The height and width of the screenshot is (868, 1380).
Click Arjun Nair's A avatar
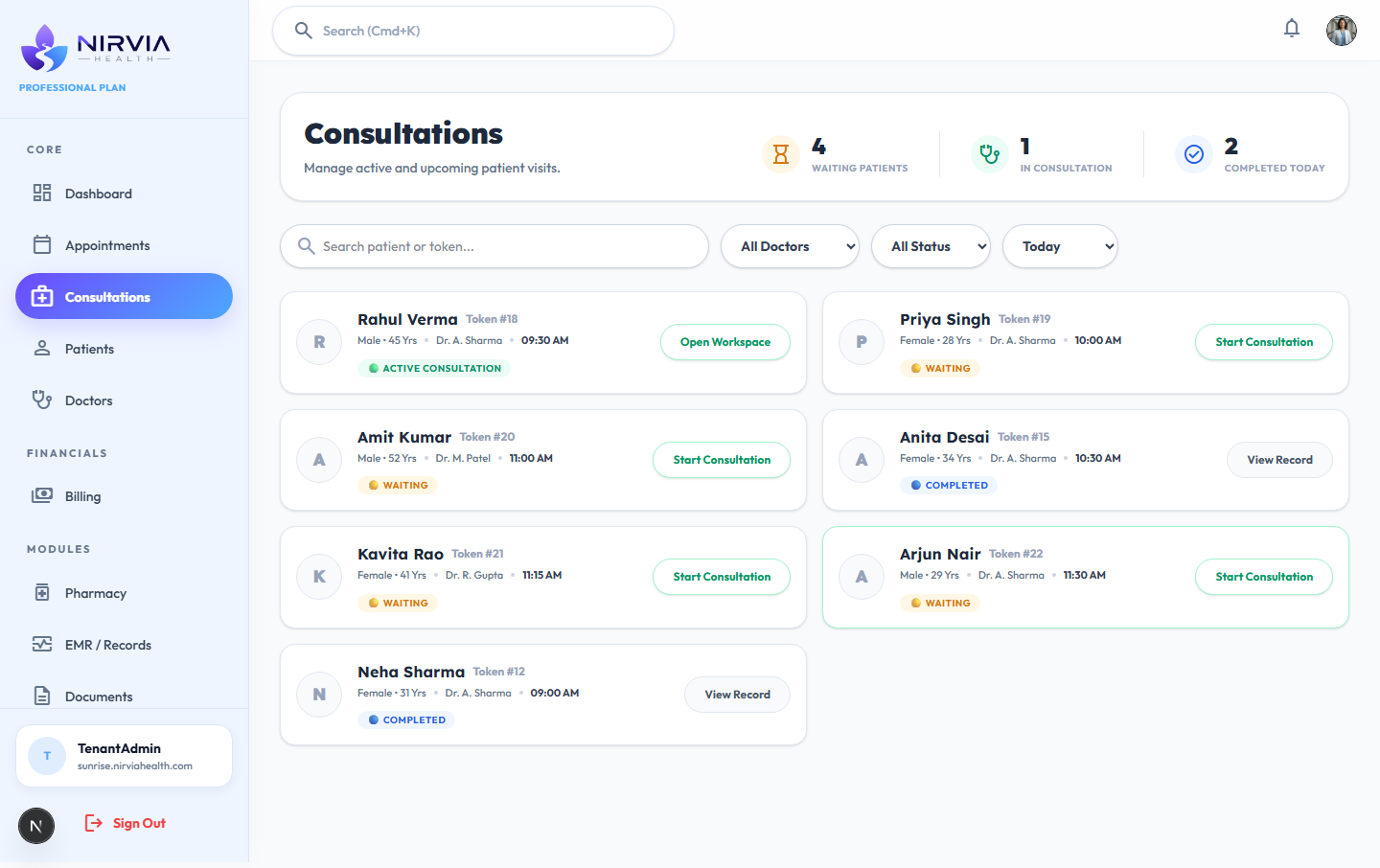point(862,577)
